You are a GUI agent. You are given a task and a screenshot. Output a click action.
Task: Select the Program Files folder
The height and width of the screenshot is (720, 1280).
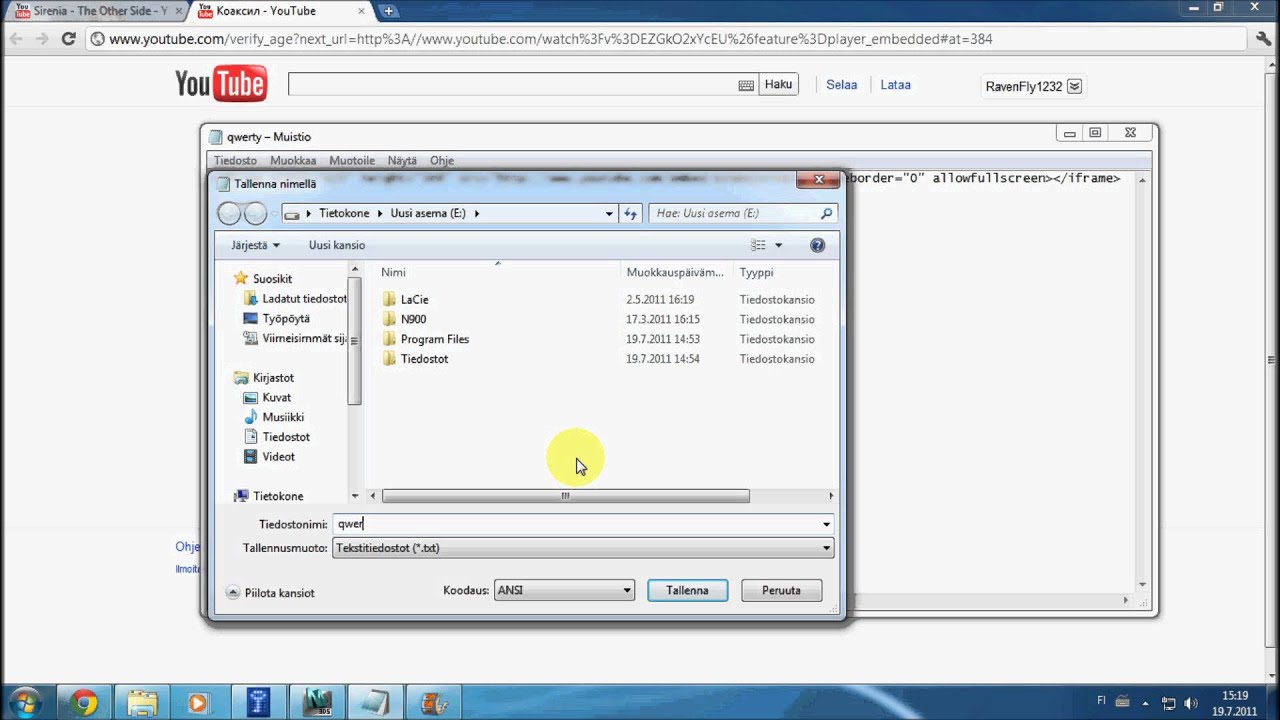434,339
